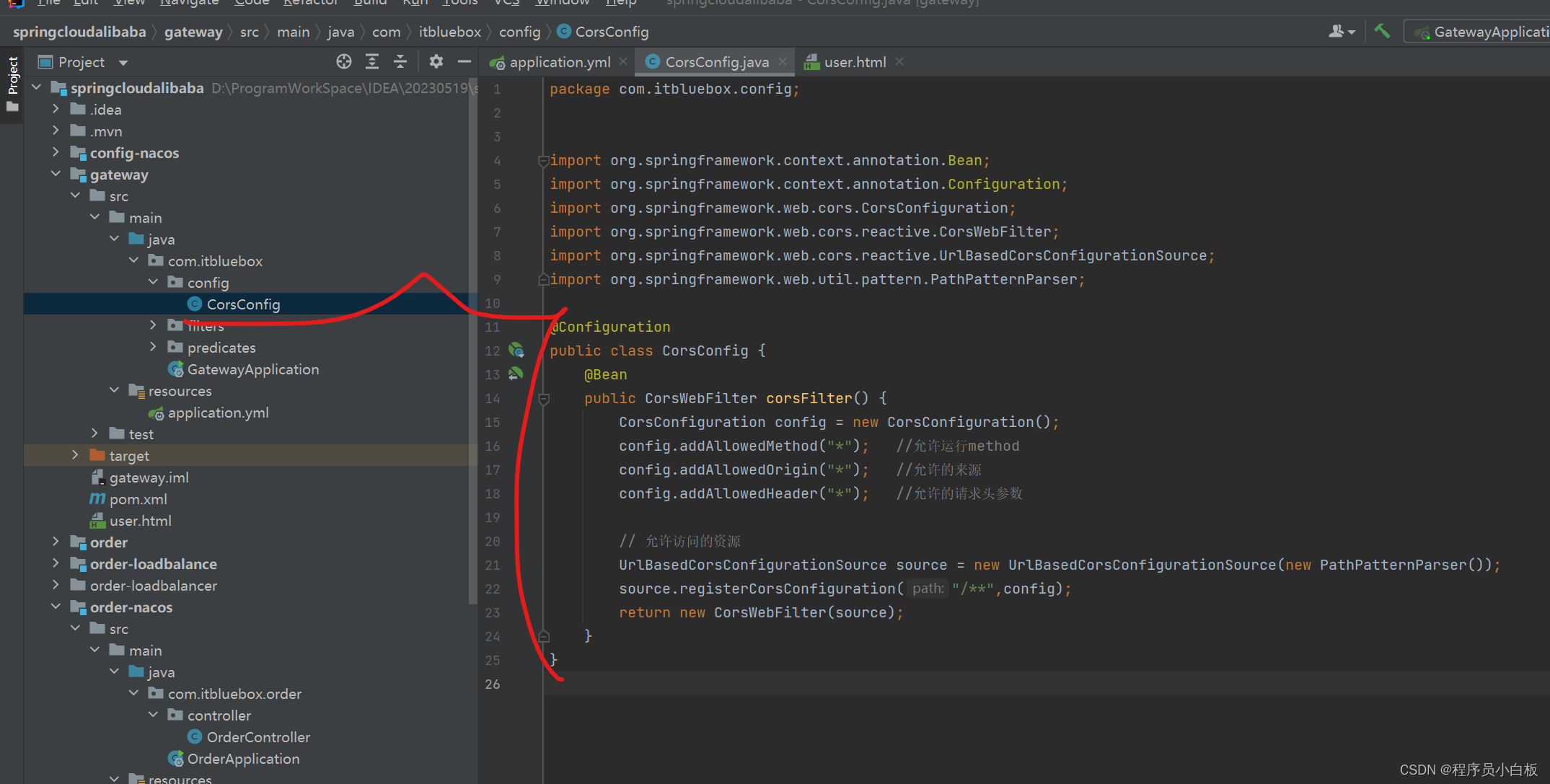The image size is (1550, 784).
Task: Open the Project view dropdown arrow
Action: [x=123, y=63]
